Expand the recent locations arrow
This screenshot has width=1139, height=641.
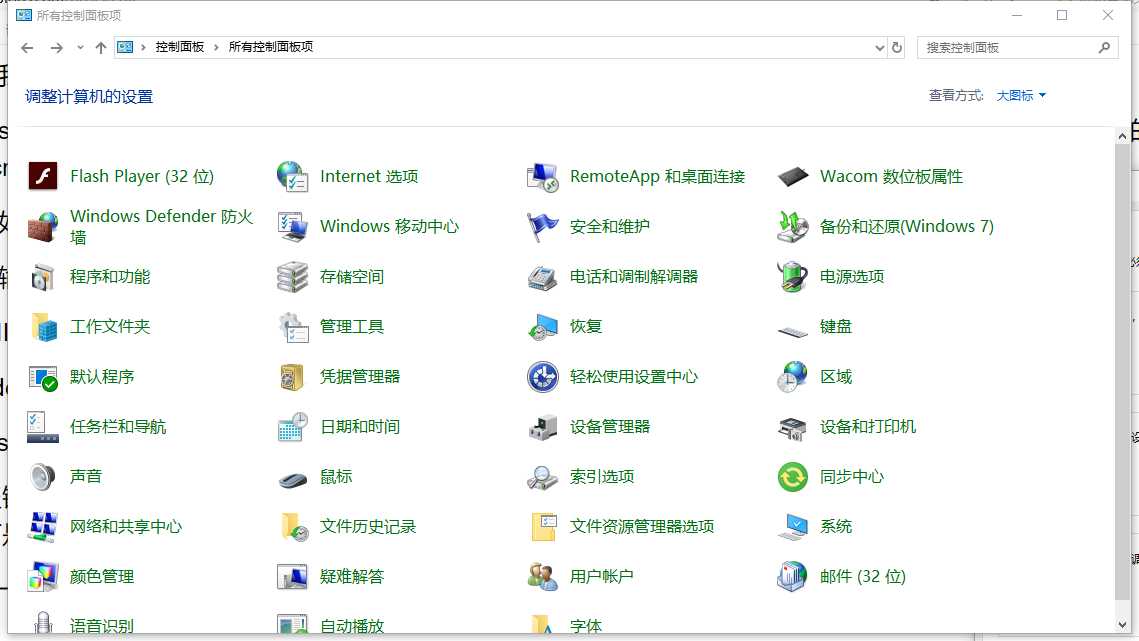(80, 47)
